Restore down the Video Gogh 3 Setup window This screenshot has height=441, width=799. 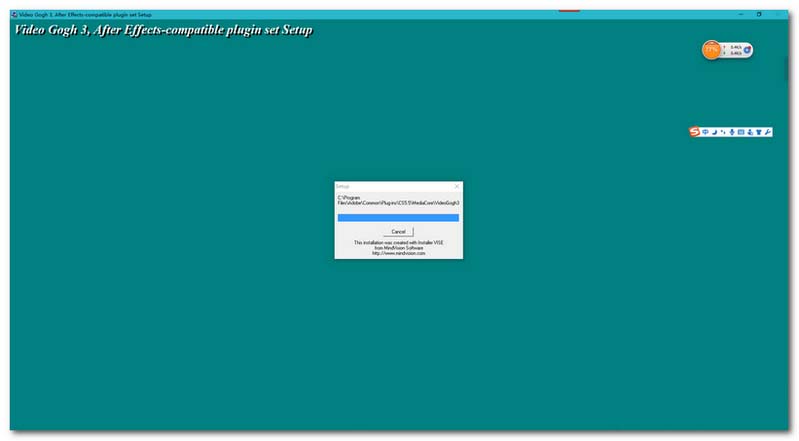click(759, 14)
